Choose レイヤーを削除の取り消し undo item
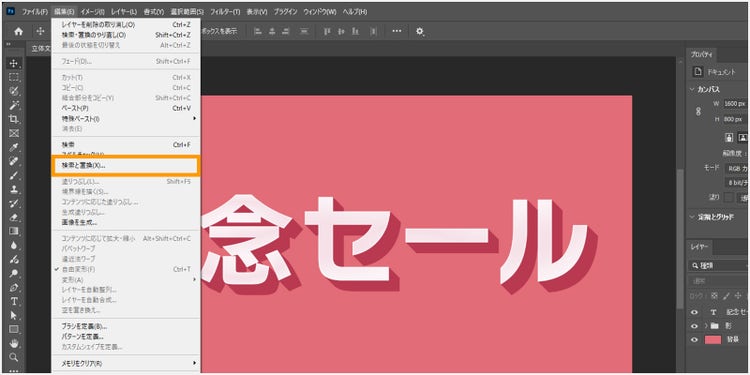750x375 pixels. [126, 24]
